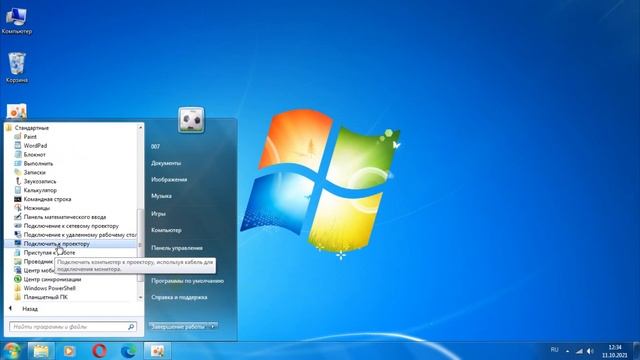Click the Завершение работы shutdown button
This screenshot has width=640, height=360.
point(178,327)
